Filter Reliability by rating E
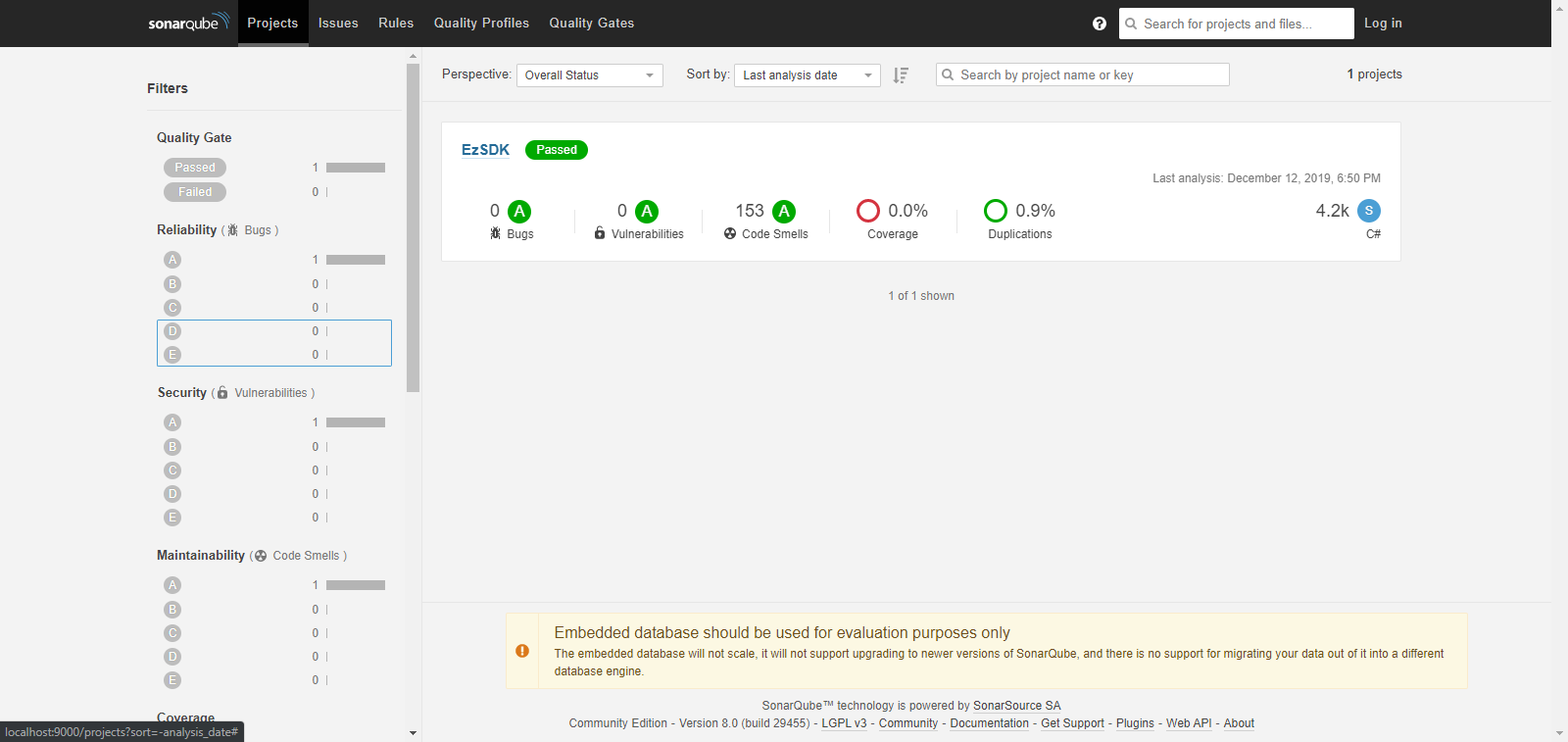The width and height of the screenshot is (1568, 742). [274, 355]
